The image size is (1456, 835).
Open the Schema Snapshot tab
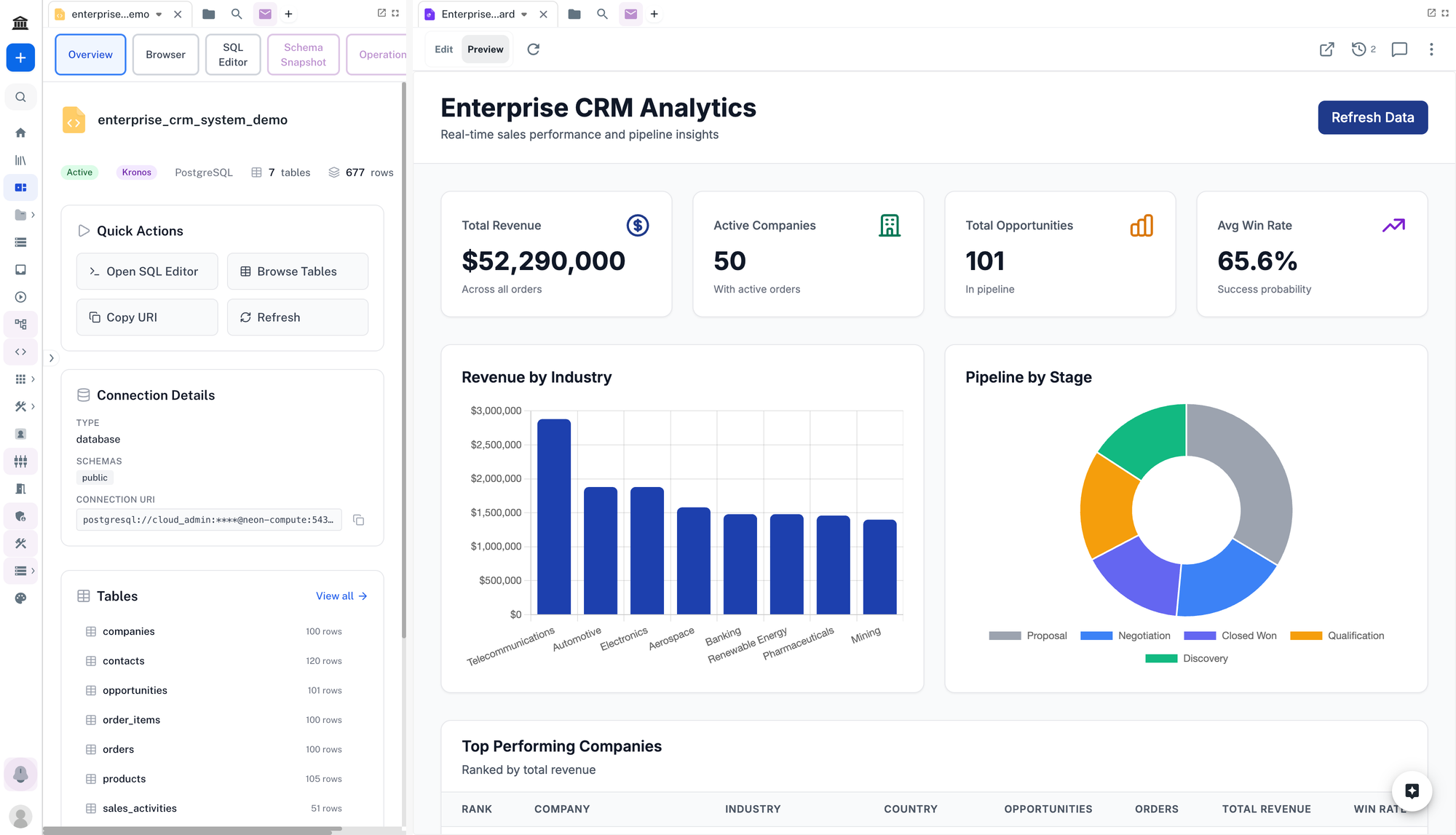pos(303,55)
